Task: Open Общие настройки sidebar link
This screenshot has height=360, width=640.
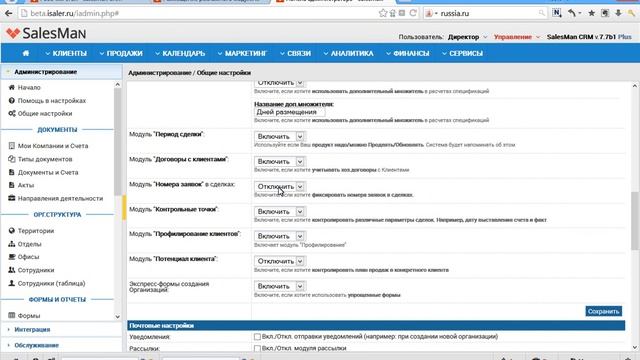Action: (x=45, y=113)
